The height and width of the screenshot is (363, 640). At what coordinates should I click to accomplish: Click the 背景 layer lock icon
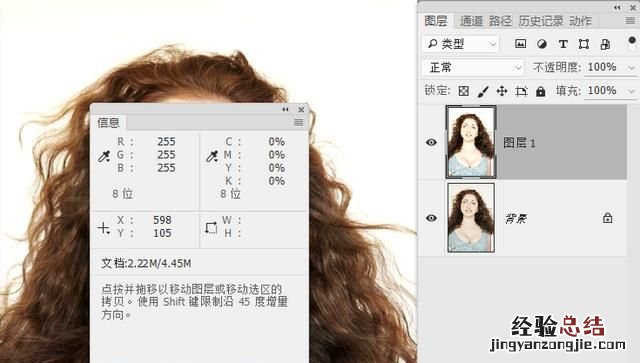(607, 218)
